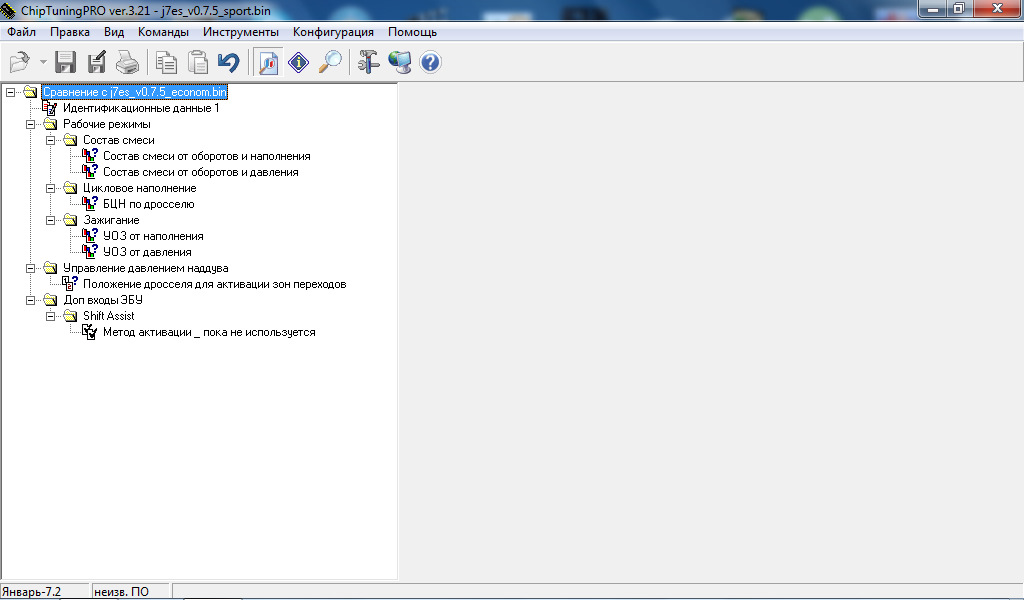Click the неизв. ПО status bar entry
Image resolution: width=1024 pixels, height=600 pixels.
point(131,592)
